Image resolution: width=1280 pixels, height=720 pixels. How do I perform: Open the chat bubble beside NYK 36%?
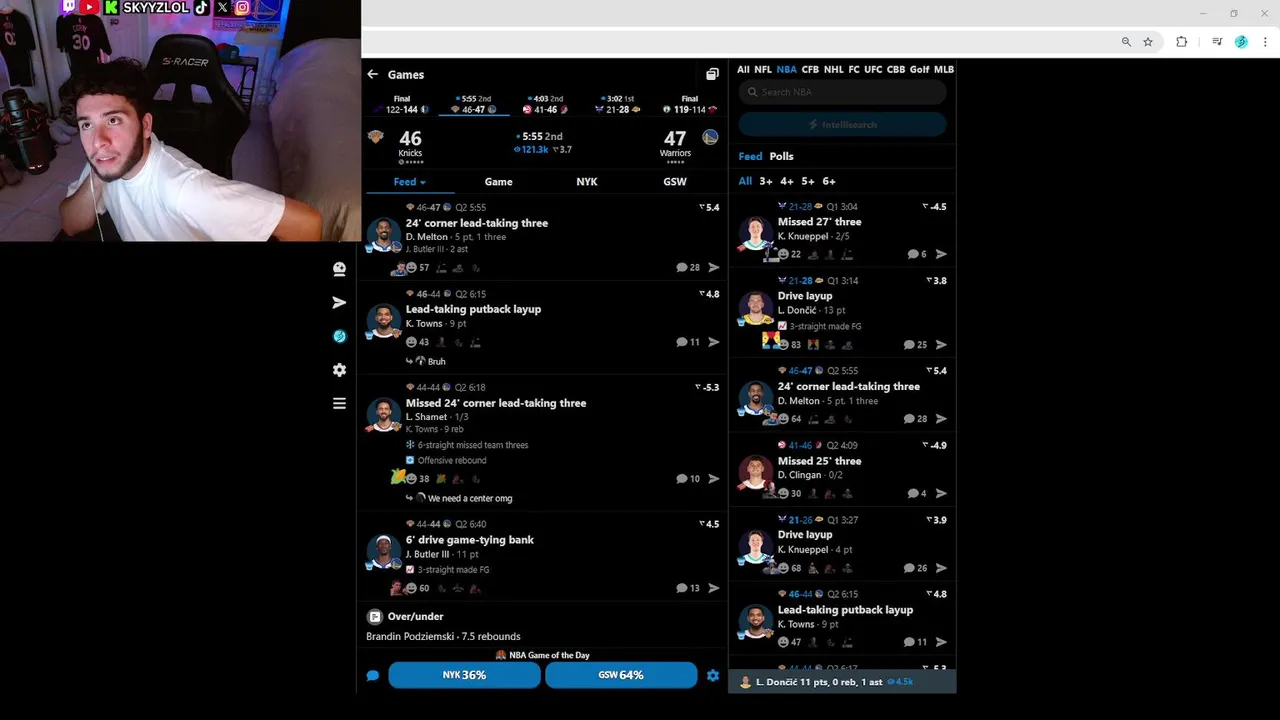pyautogui.click(x=373, y=675)
